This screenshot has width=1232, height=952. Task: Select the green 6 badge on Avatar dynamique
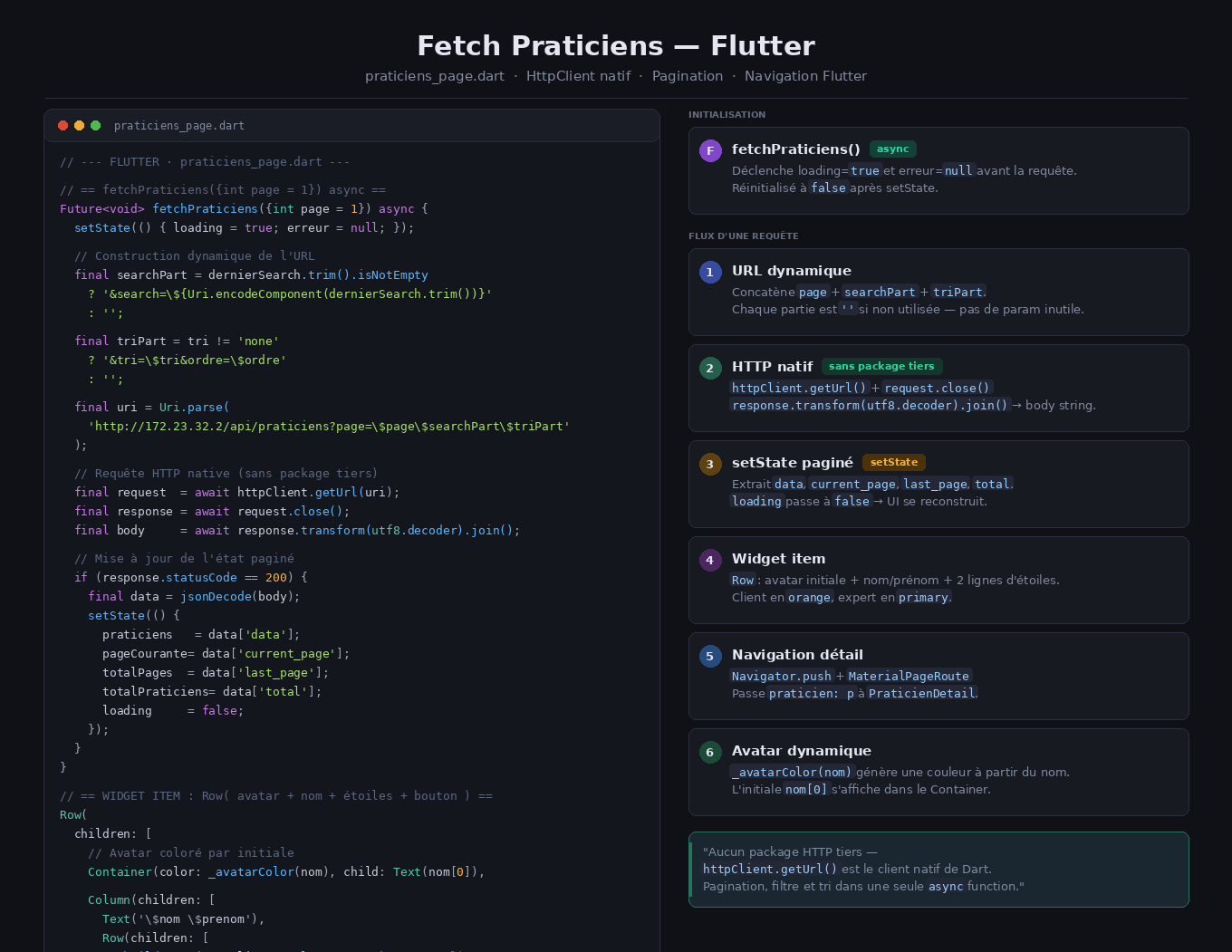(709, 752)
